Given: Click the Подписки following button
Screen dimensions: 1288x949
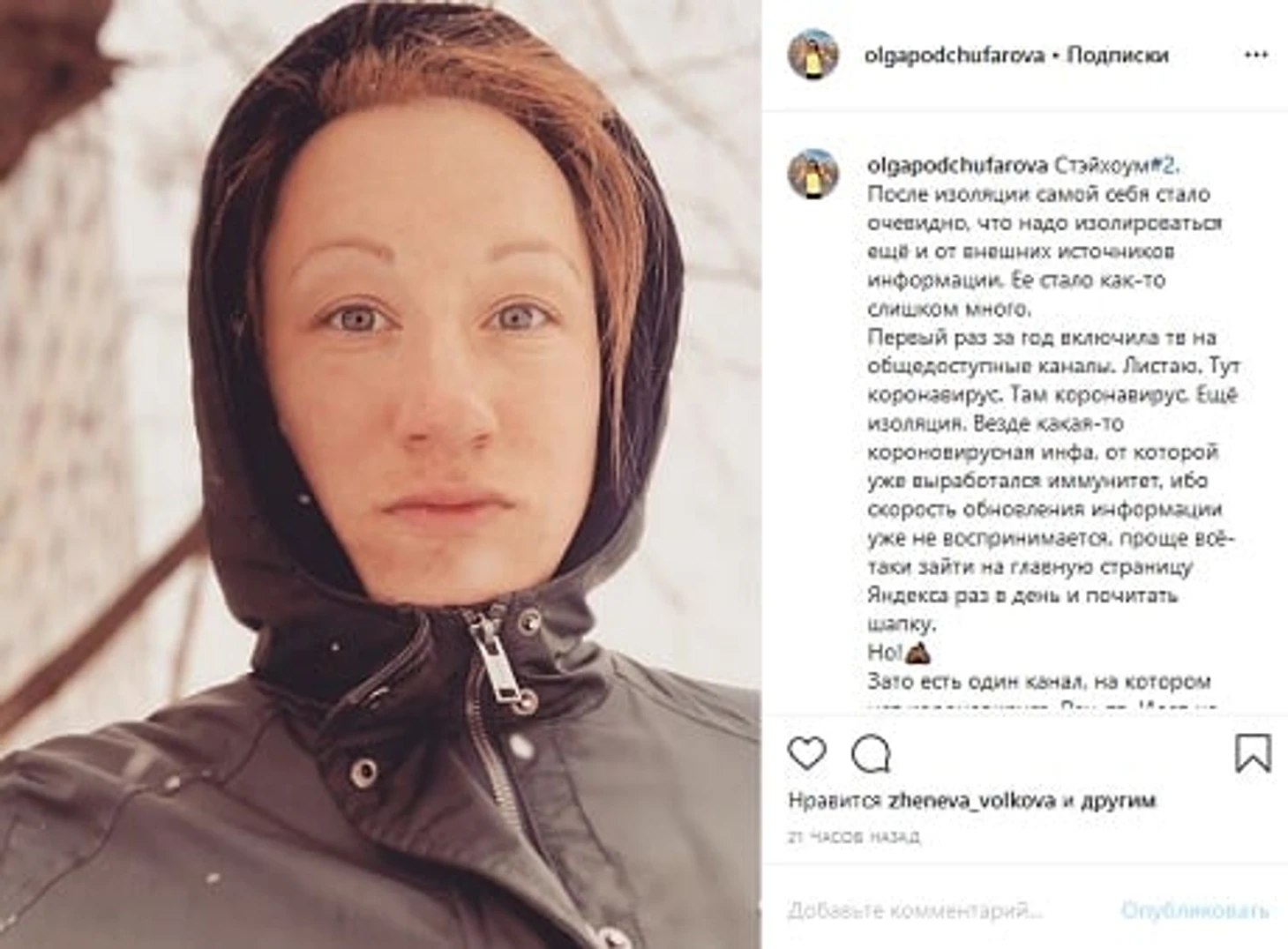Looking at the screenshot, I should pyautogui.click(x=1118, y=55).
